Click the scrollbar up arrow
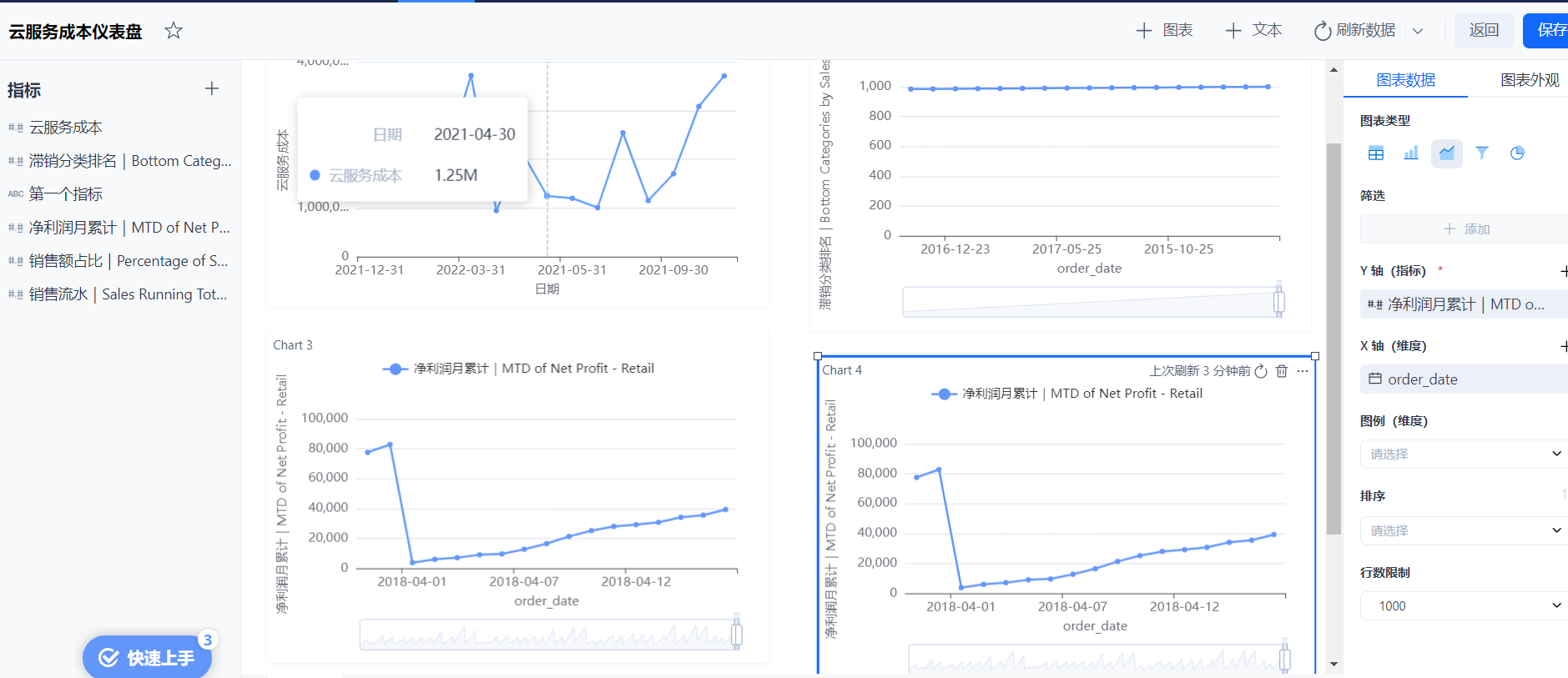The height and width of the screenshot is (678, 1568). pos(1334,69)
